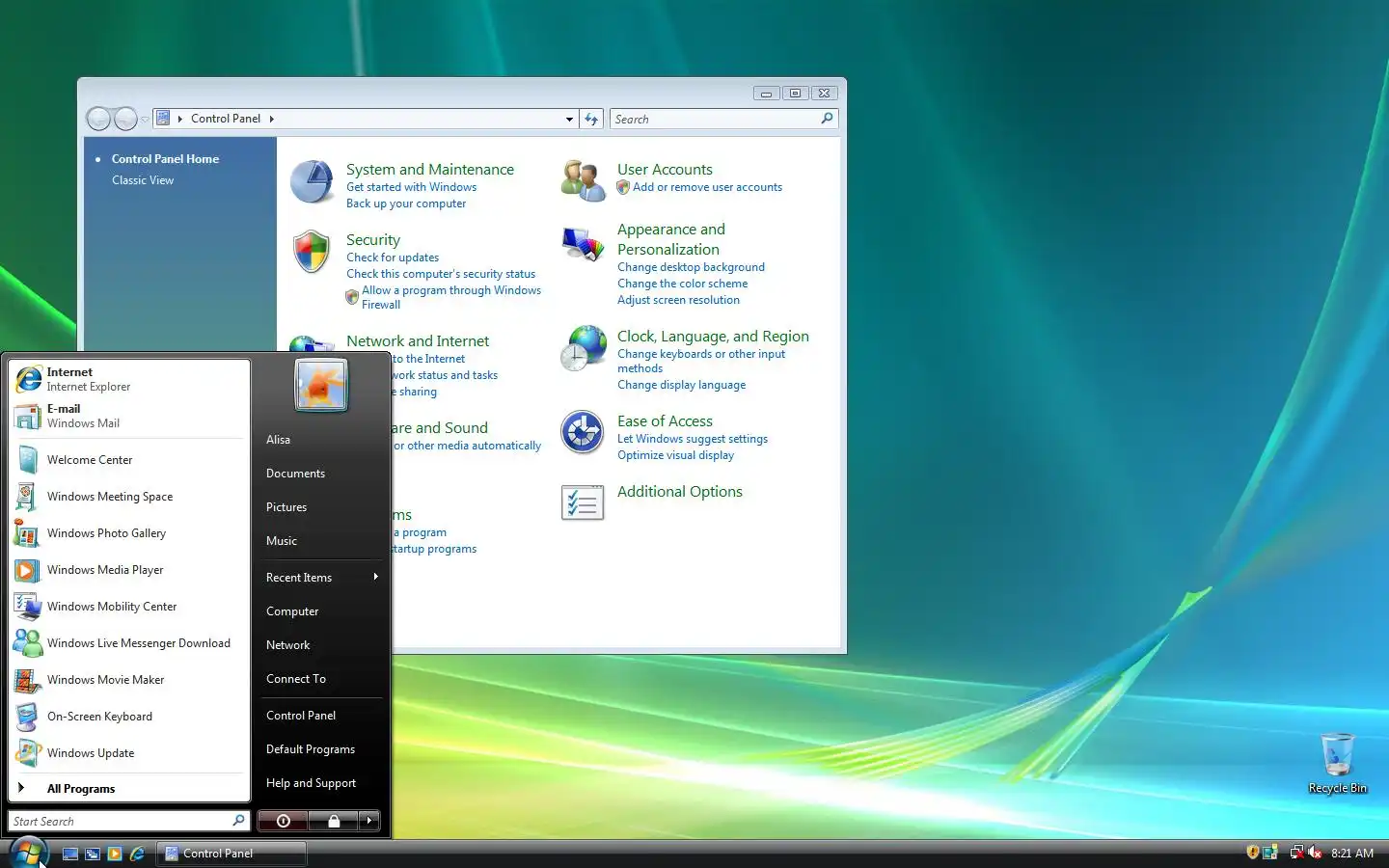The height and width of the screenshot is (868, 1389).
Task: Click Change desktop background link
Action: (691, 267)
